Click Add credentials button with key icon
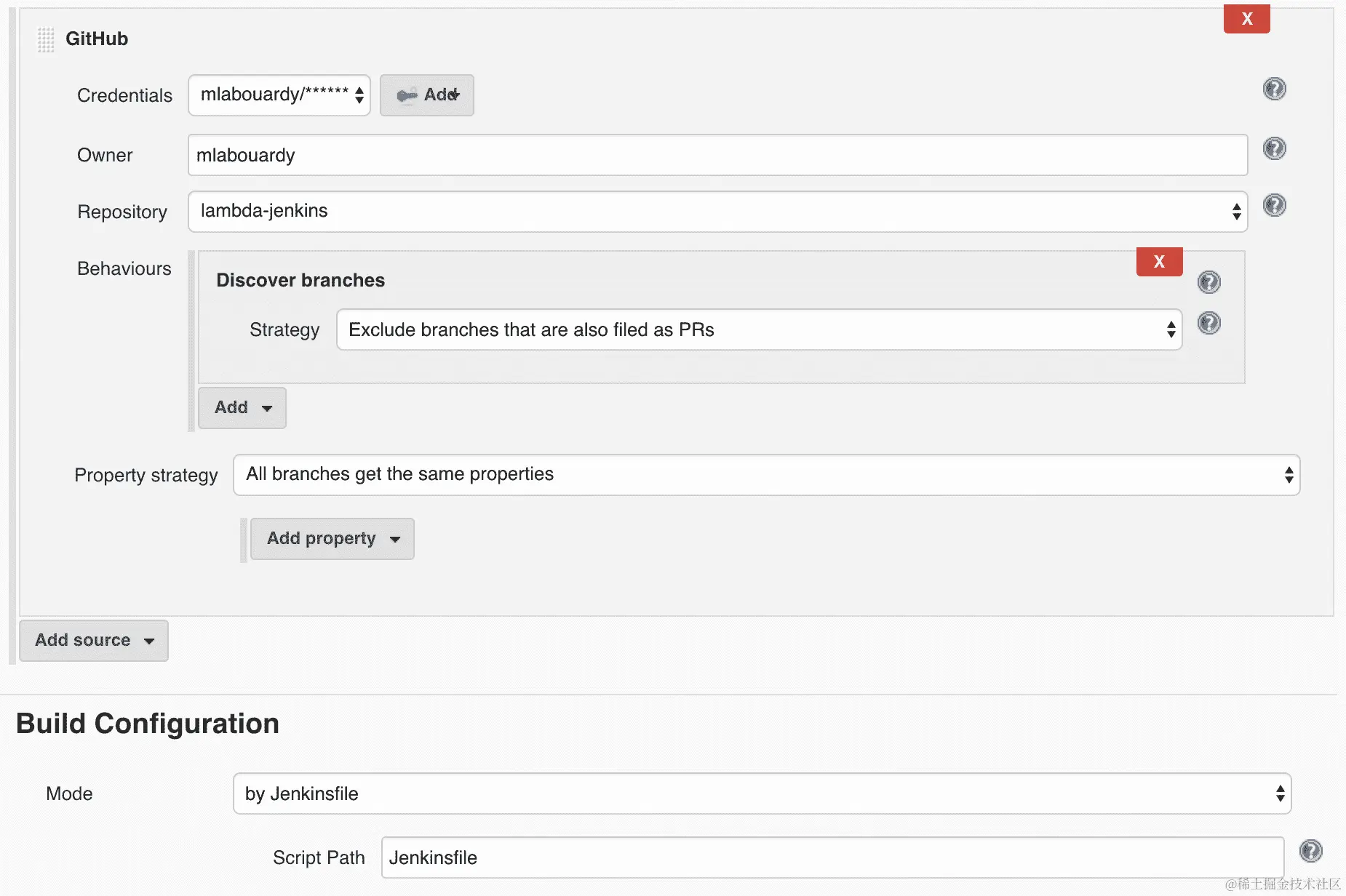The height and width of the screenshot is (896, 1346). 427,95
